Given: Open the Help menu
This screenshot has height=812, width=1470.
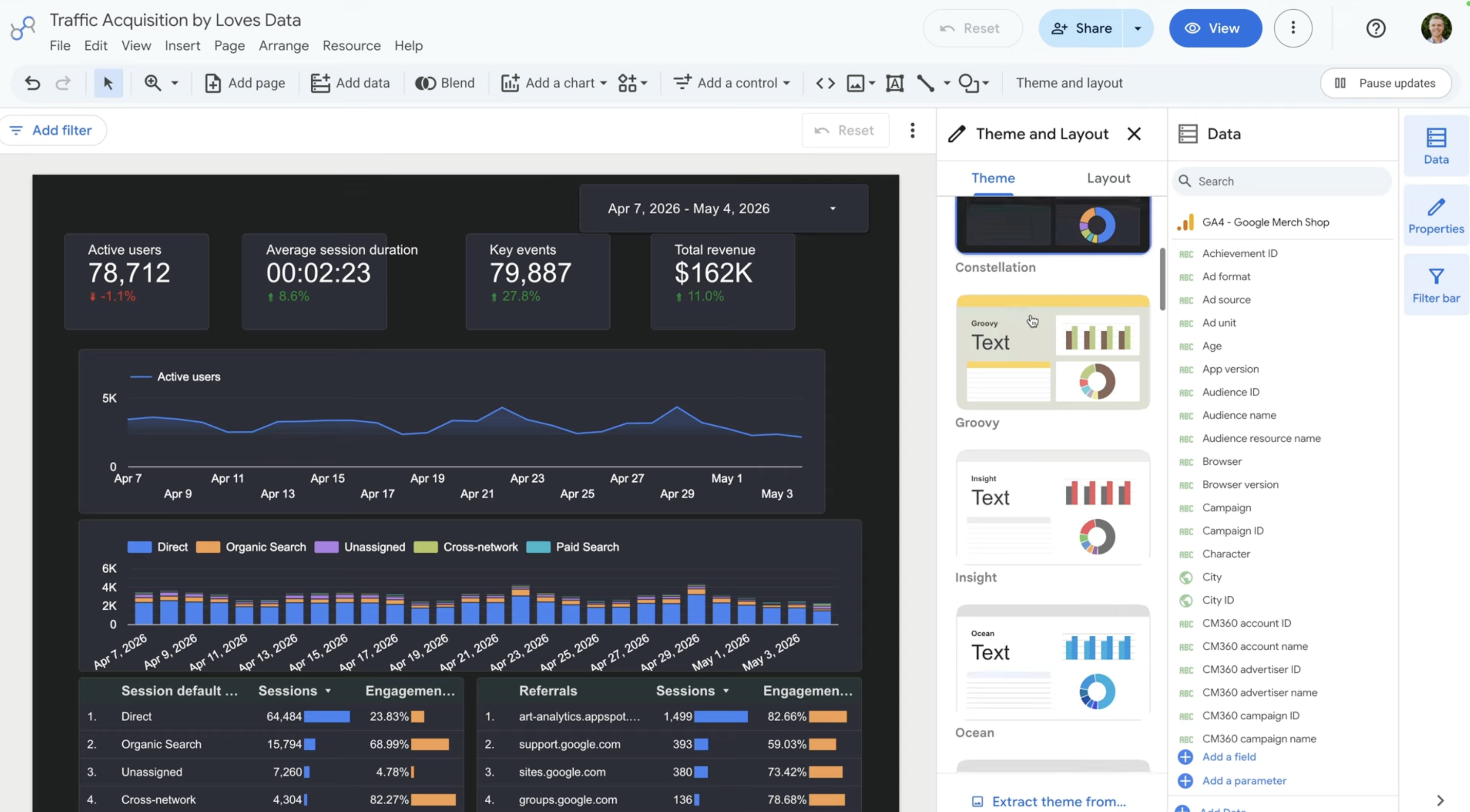Looking at the screenshot, I should tap(408, 46).
